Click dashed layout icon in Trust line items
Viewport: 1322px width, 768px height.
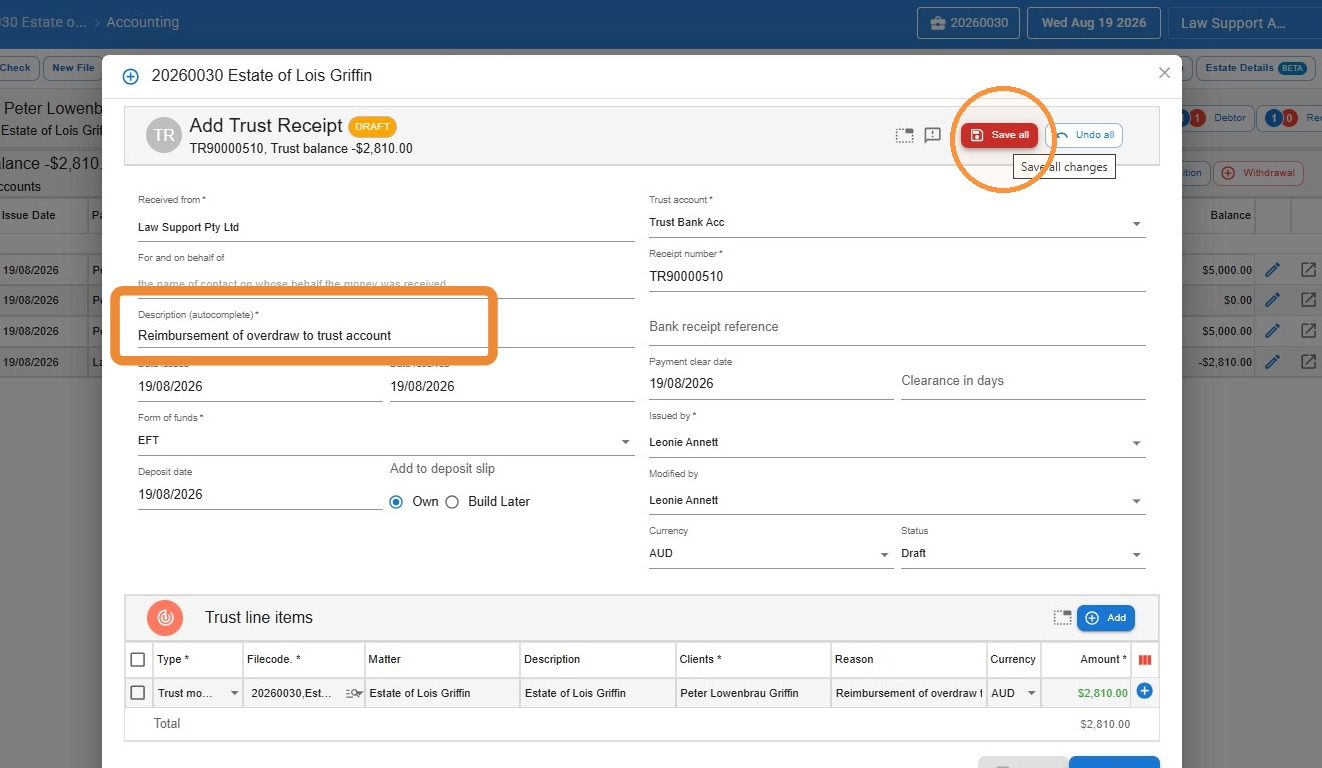tap(1062, 618)
